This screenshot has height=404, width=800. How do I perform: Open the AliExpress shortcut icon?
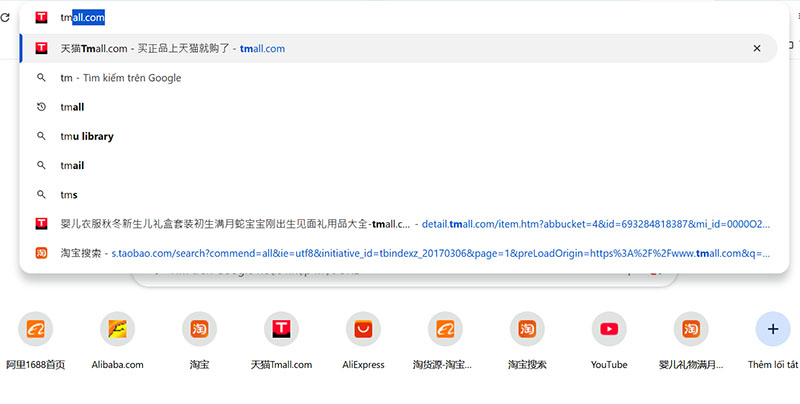[363, 328]
